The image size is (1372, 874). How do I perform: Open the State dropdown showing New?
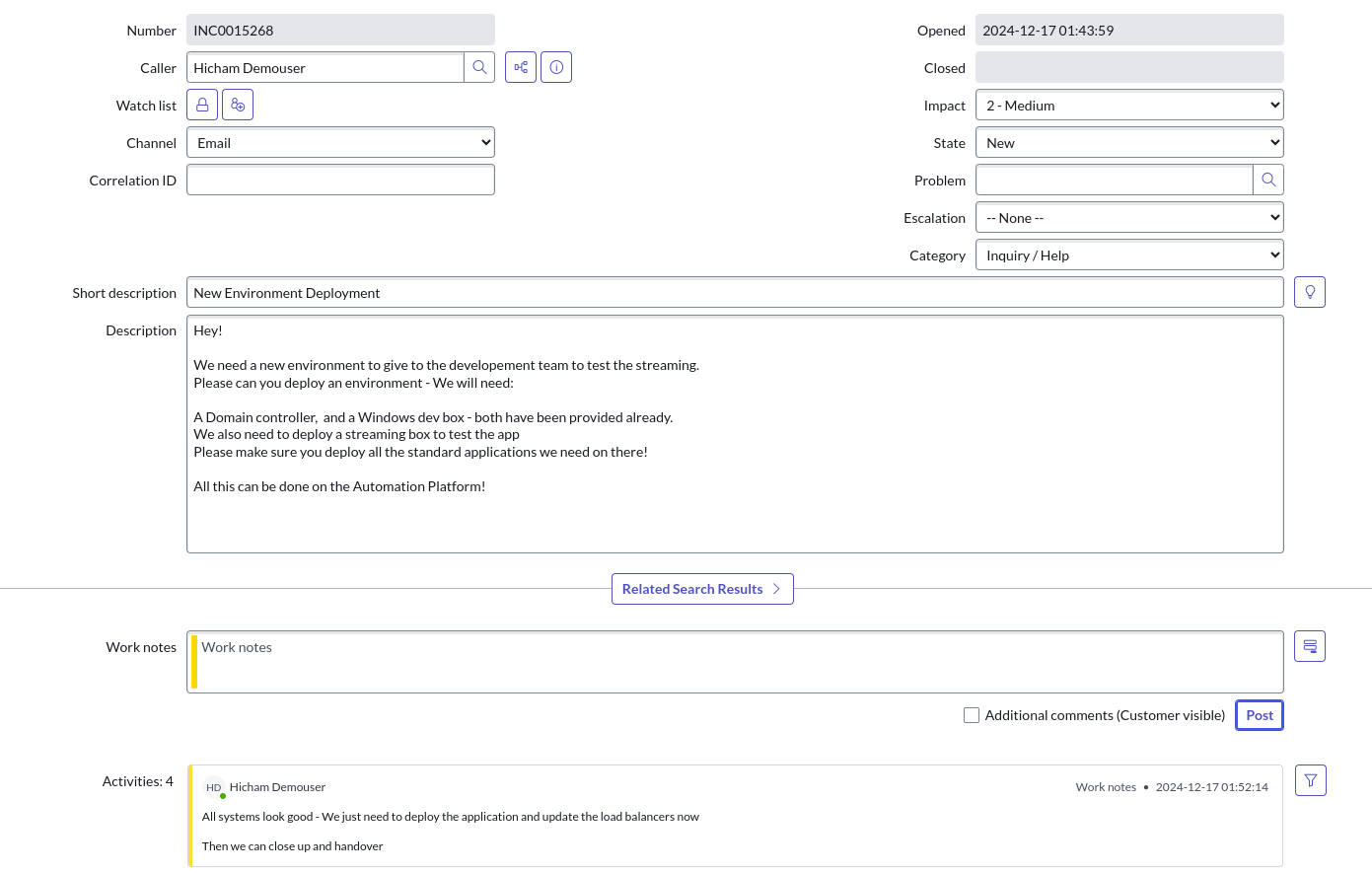pyautogui.click(x=1129, y=142)
